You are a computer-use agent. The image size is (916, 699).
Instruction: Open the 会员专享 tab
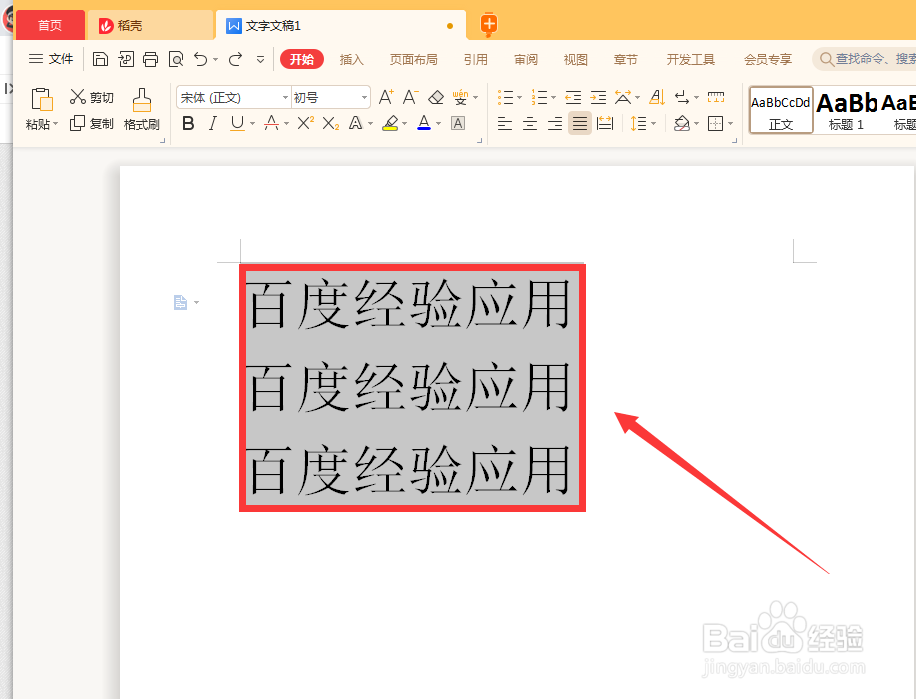(x=768, y=60)
